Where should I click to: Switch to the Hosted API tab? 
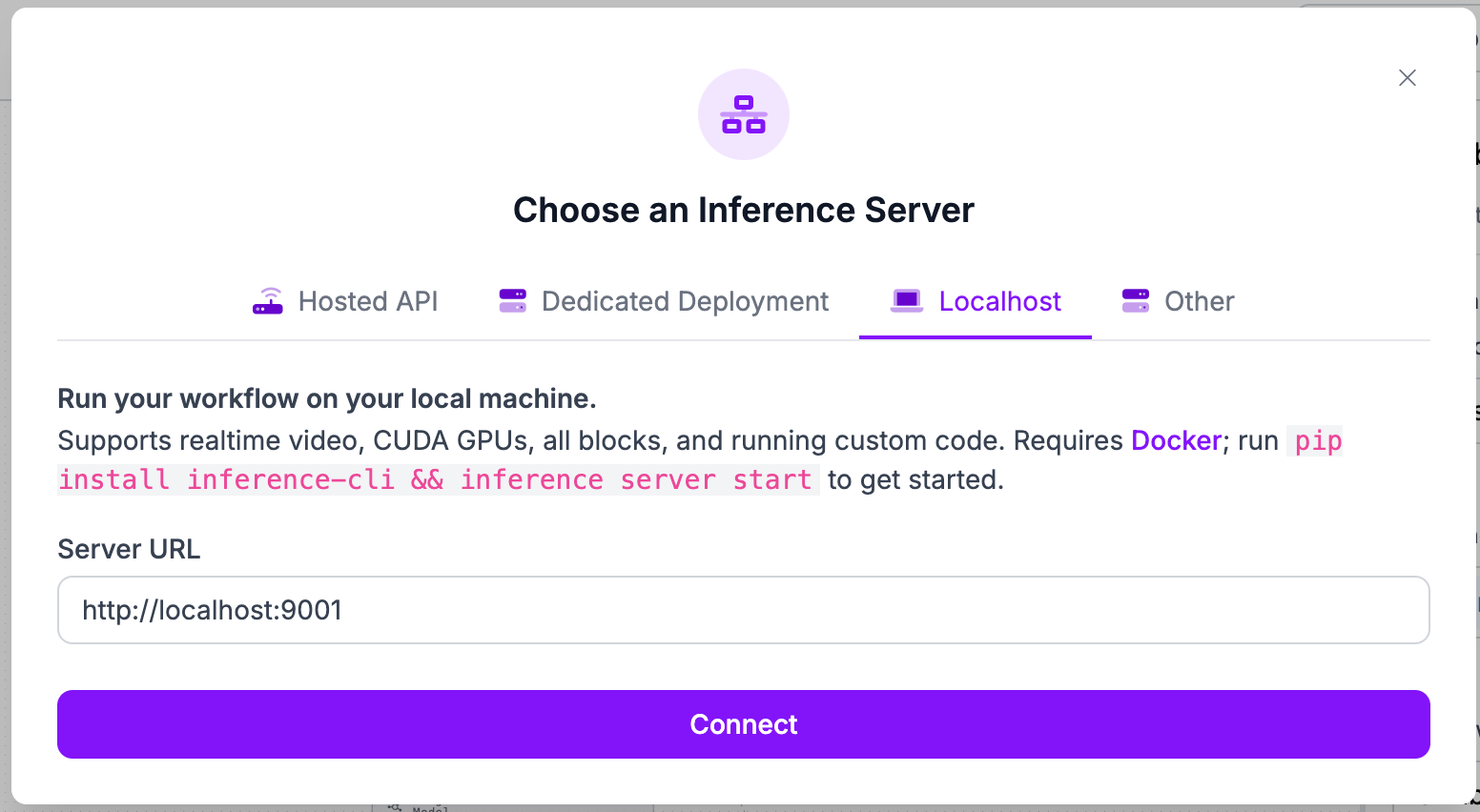click(367, 301)
